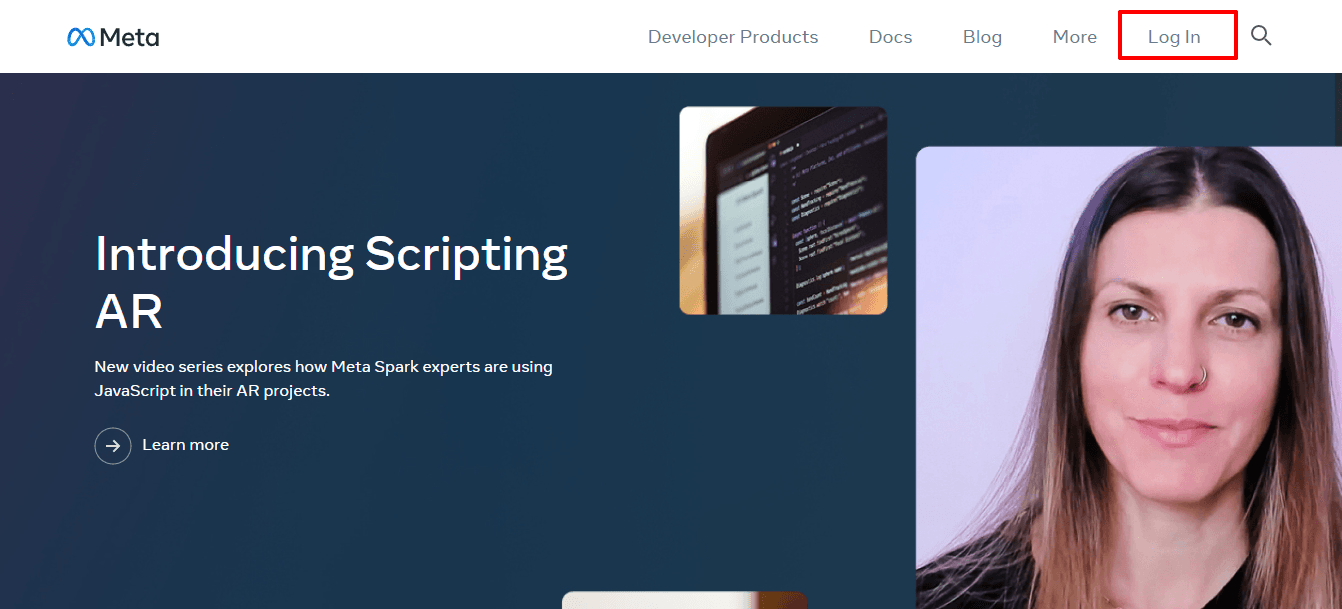Open the search magnifying glass
Viewport: 1342px width, 609px height.
[x=1261, y=36]
